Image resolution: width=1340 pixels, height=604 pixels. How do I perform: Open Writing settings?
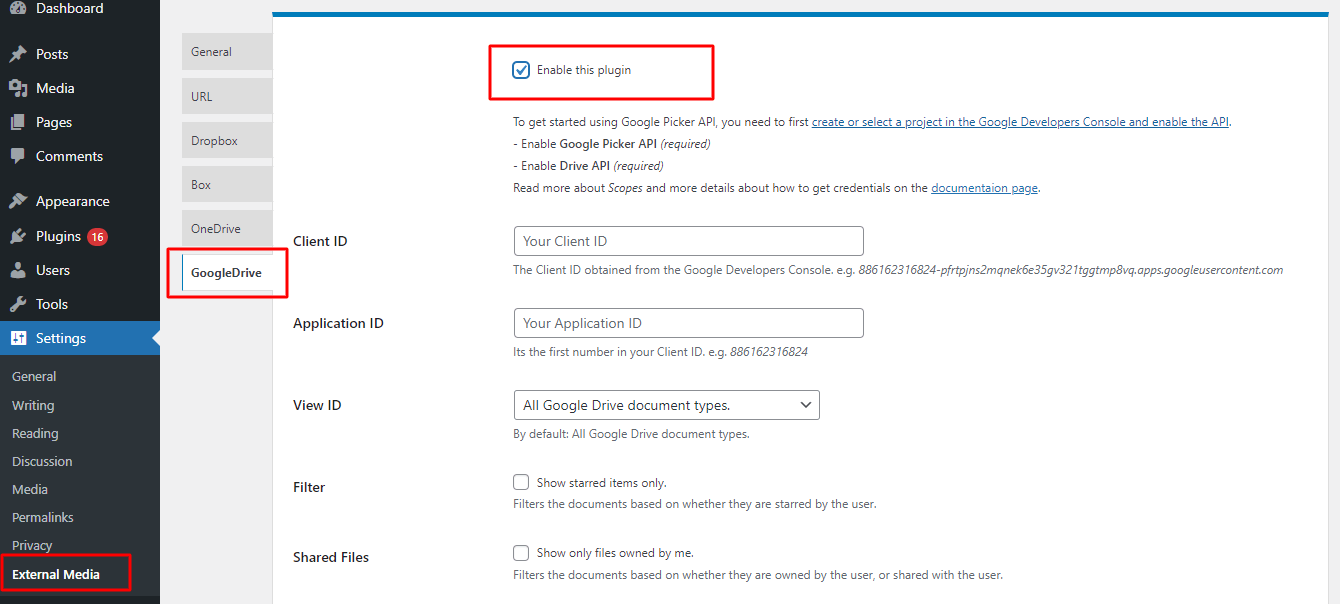[x=33, y=405]
